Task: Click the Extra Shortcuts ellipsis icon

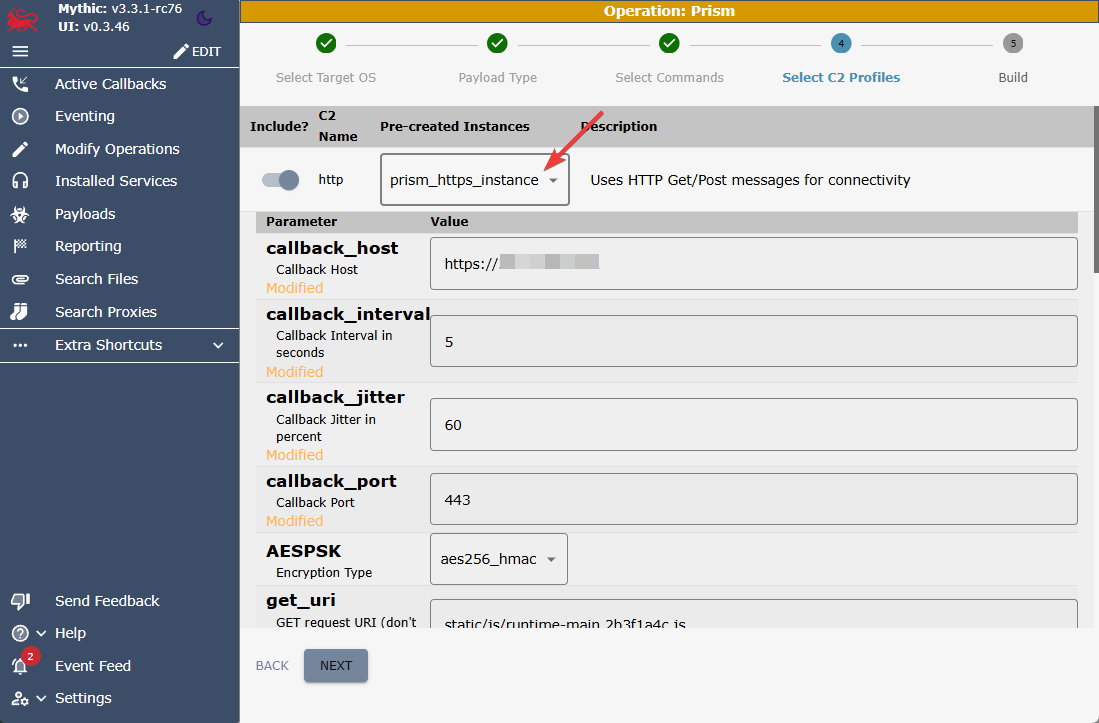Action: (20, 345)
